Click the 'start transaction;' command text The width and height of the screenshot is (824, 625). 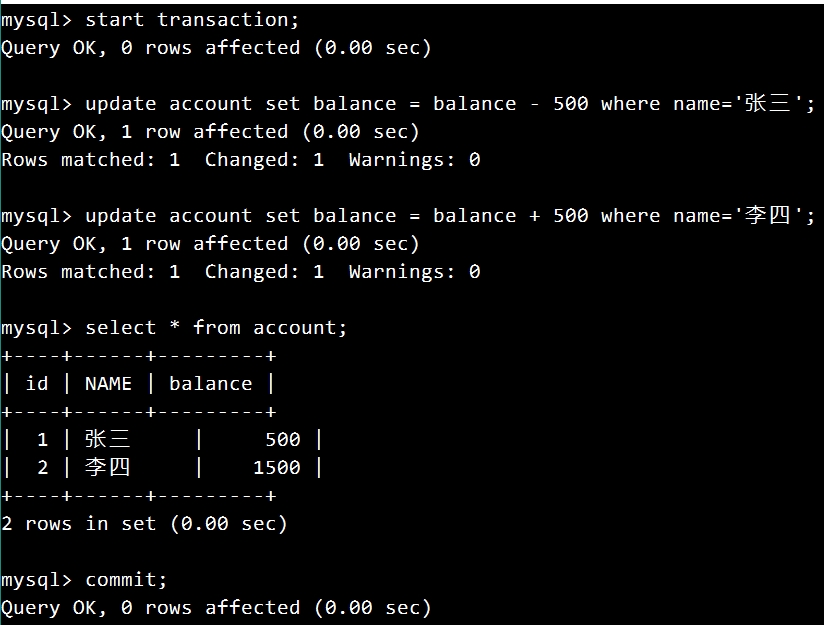point(192,20)
